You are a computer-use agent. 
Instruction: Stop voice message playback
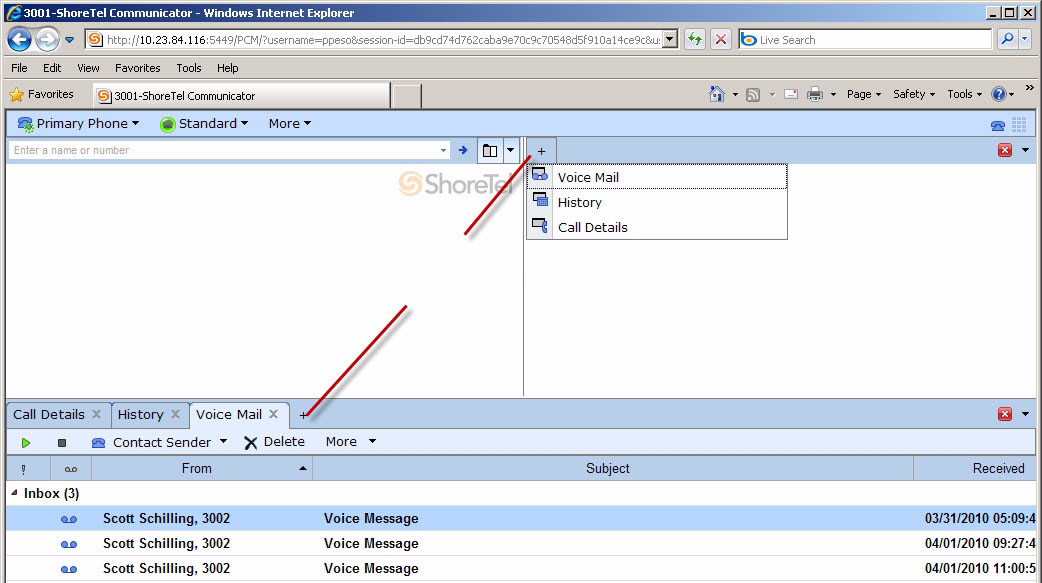point(62,443)
